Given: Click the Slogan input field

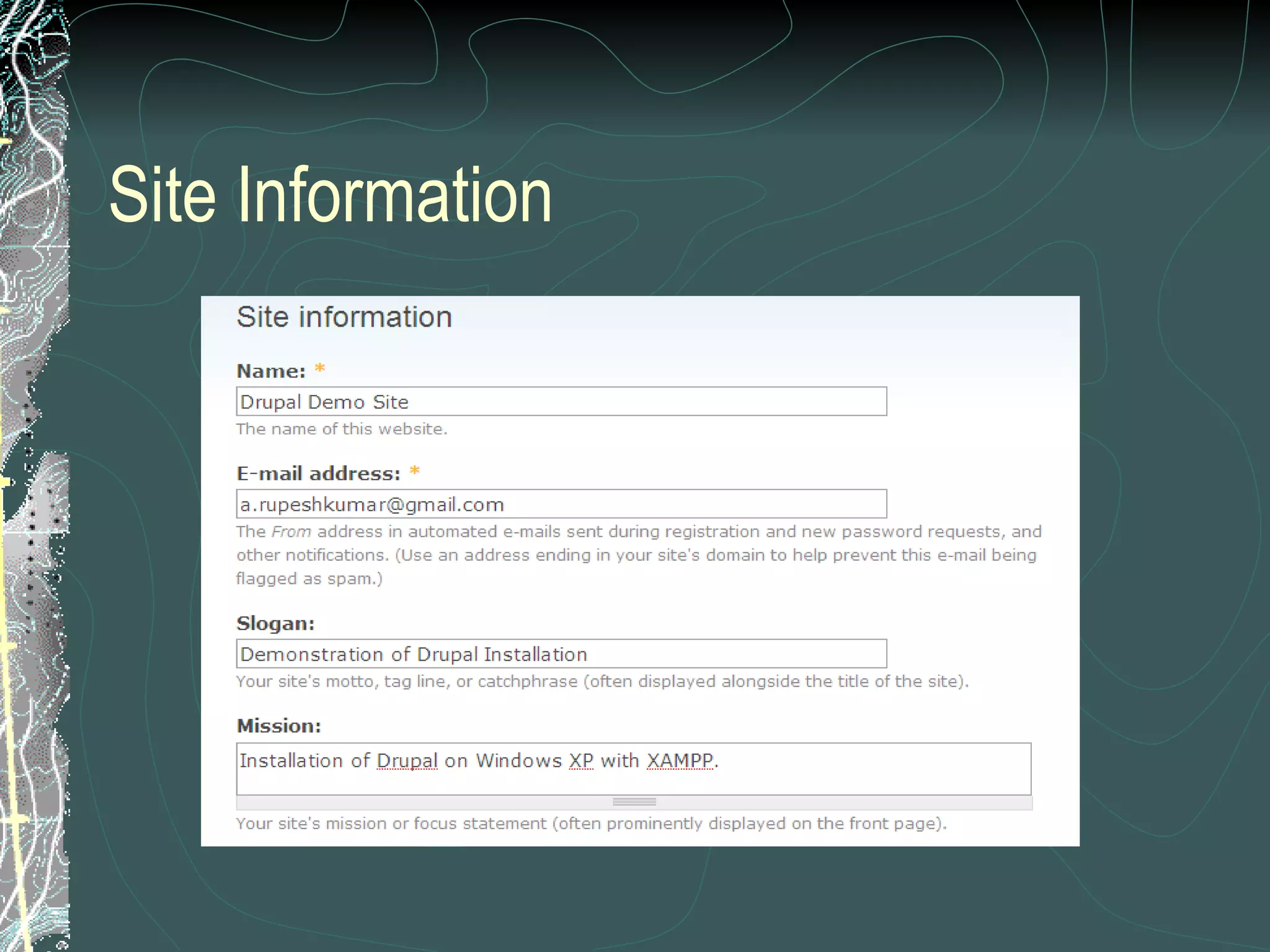Looking at the screenshot, I should [561, 654].
